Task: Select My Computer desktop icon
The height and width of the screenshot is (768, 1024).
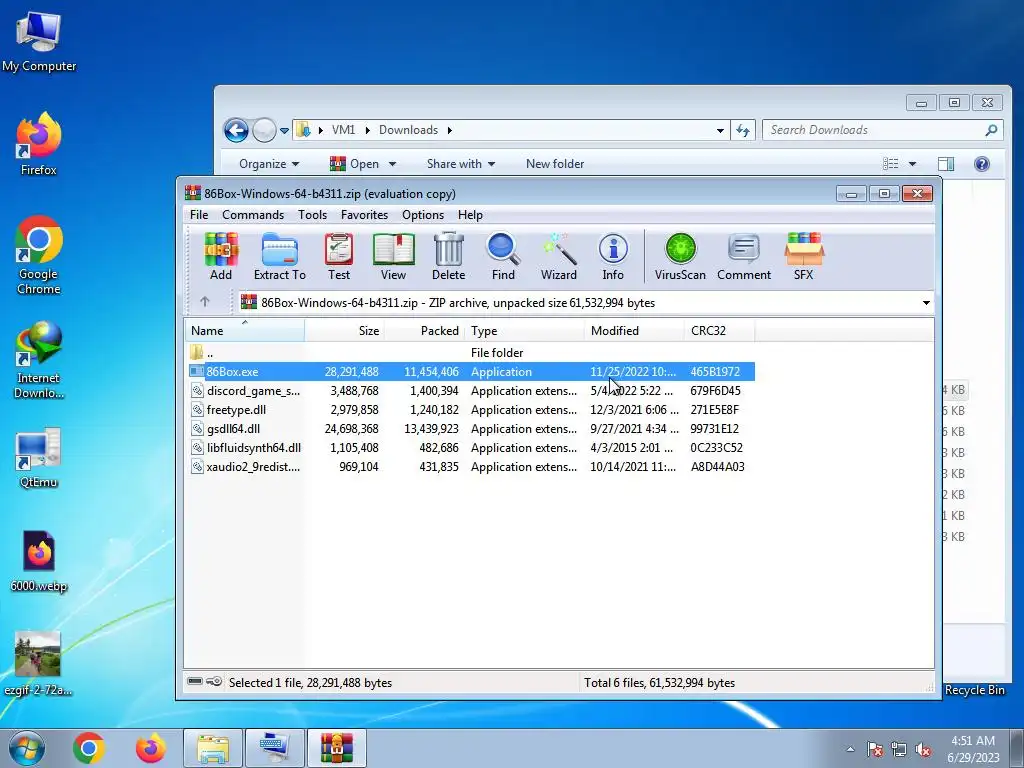Action: coord(39,41)
